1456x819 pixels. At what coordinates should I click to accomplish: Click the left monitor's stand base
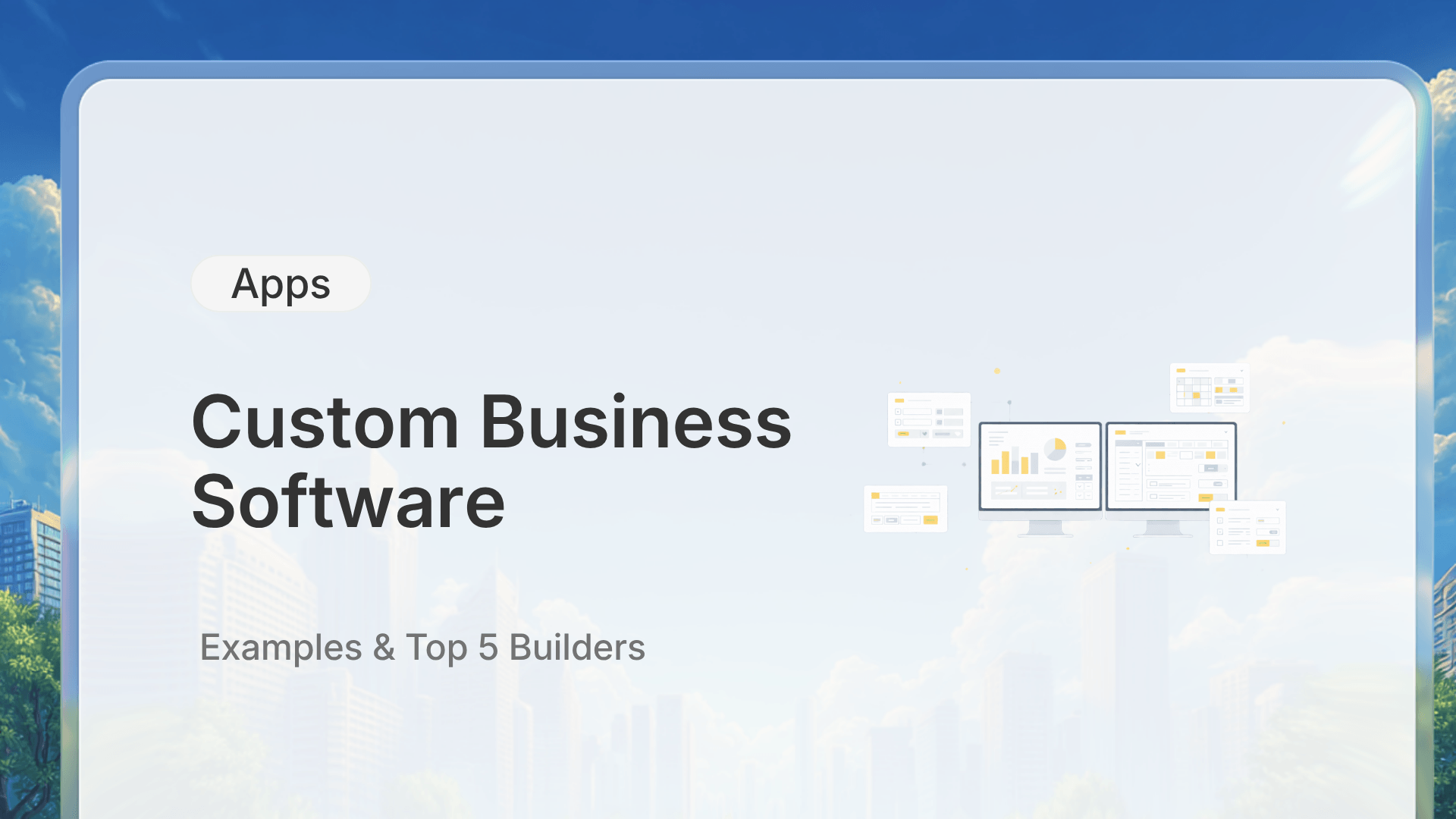point(1045,535)
